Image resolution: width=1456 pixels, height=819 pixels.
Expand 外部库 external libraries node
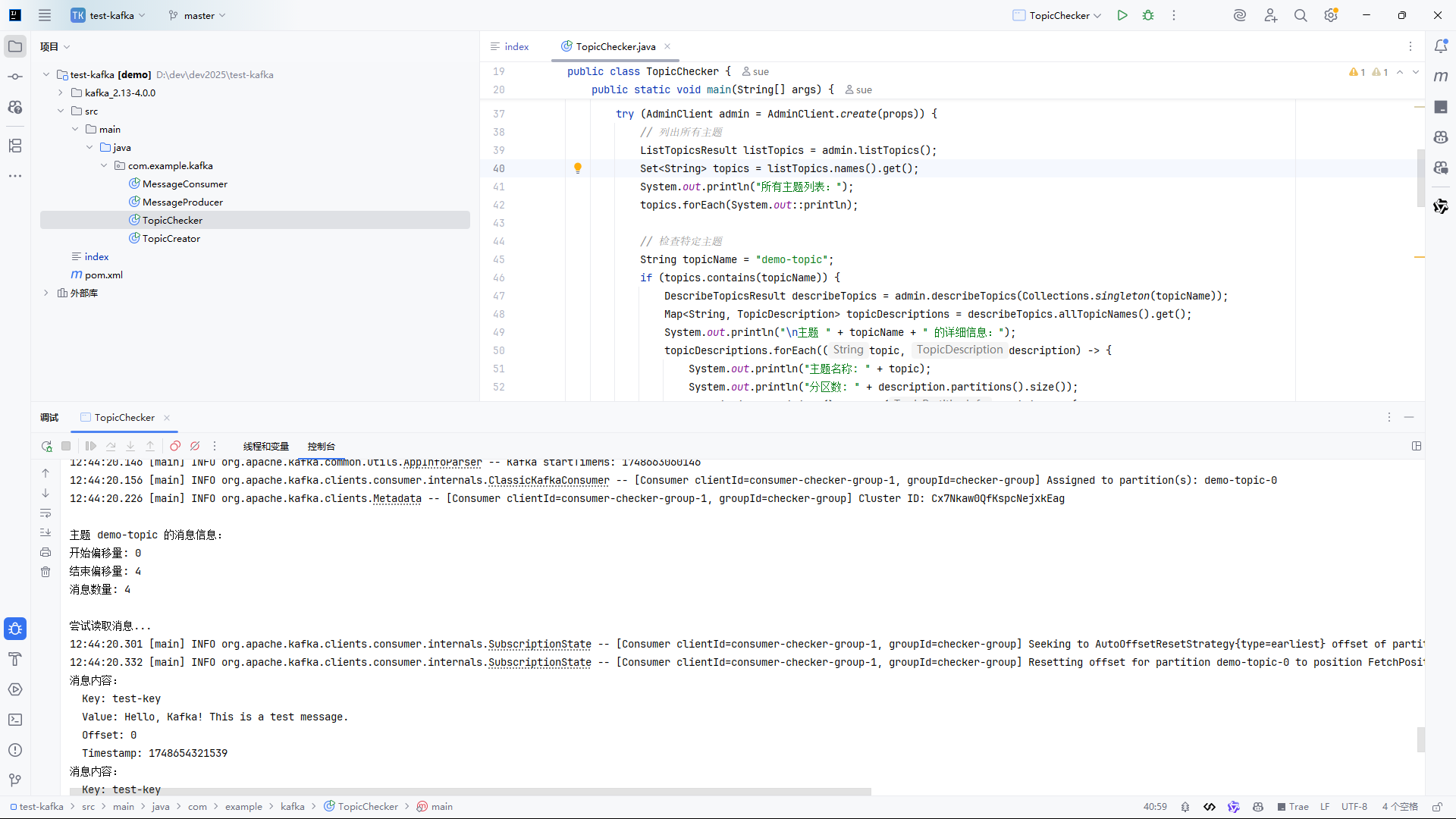(46, 293)
